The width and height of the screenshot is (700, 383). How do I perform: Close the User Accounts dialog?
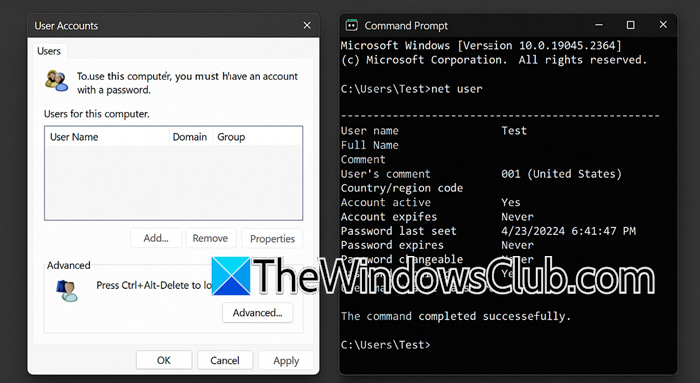[x=307, y=25]
